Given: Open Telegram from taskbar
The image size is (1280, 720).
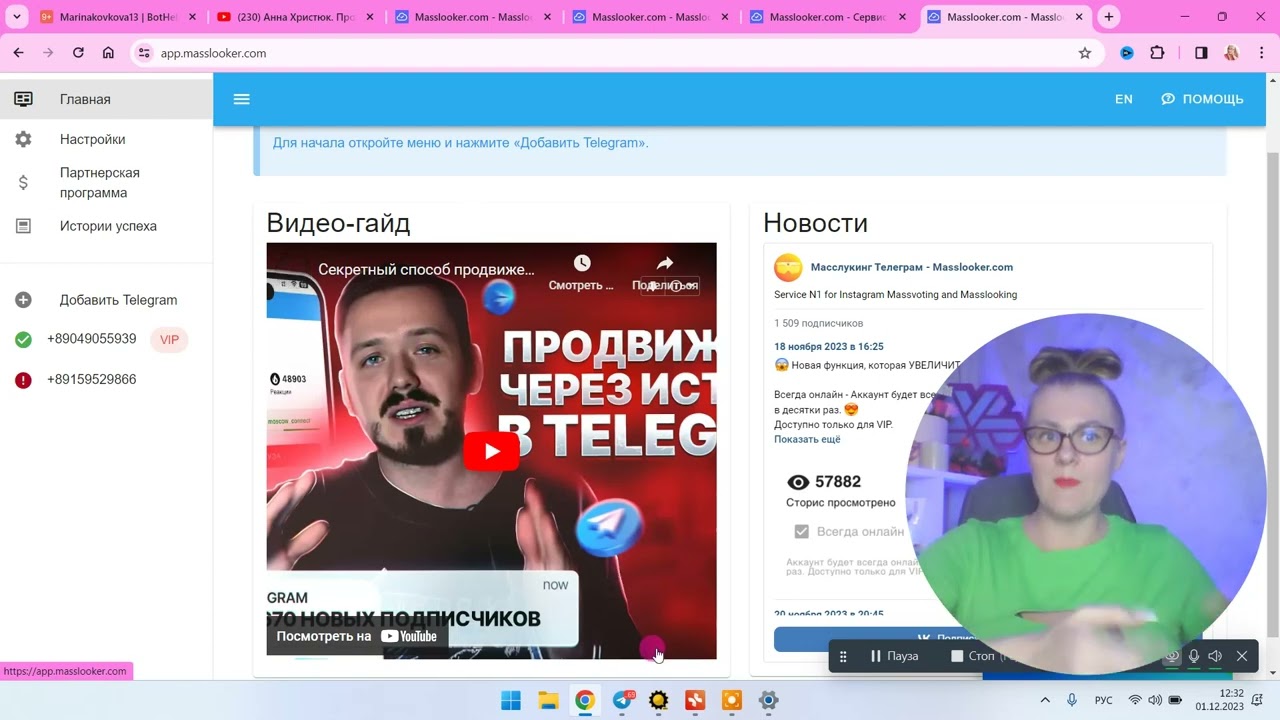Looking at the screenshot, I should tap(622, 700).
